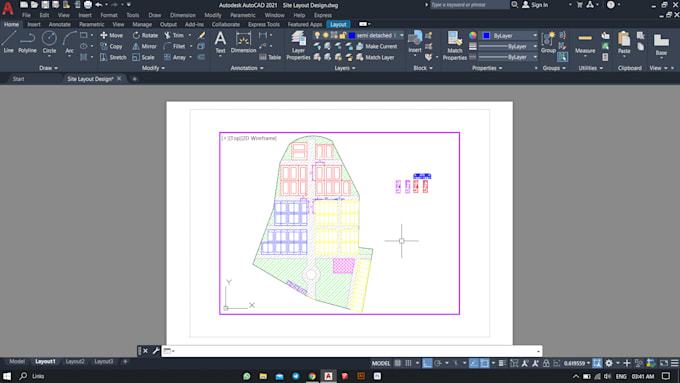Activate the Mirror command

[144, 46]
